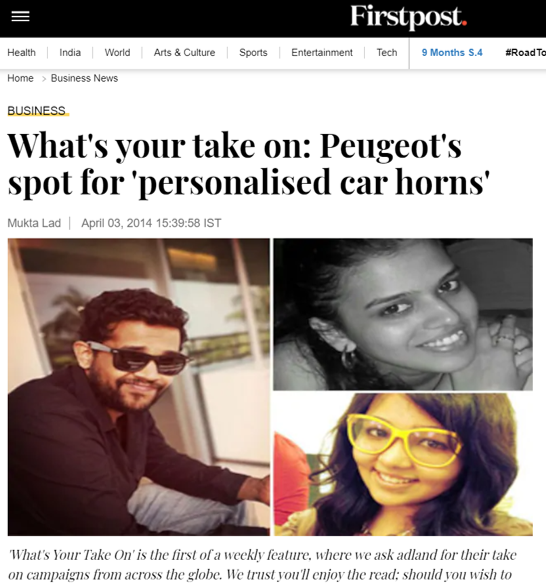
Task: Click Business News breadcrumb link
Action: pyautogui.click(x=84, y=78)
